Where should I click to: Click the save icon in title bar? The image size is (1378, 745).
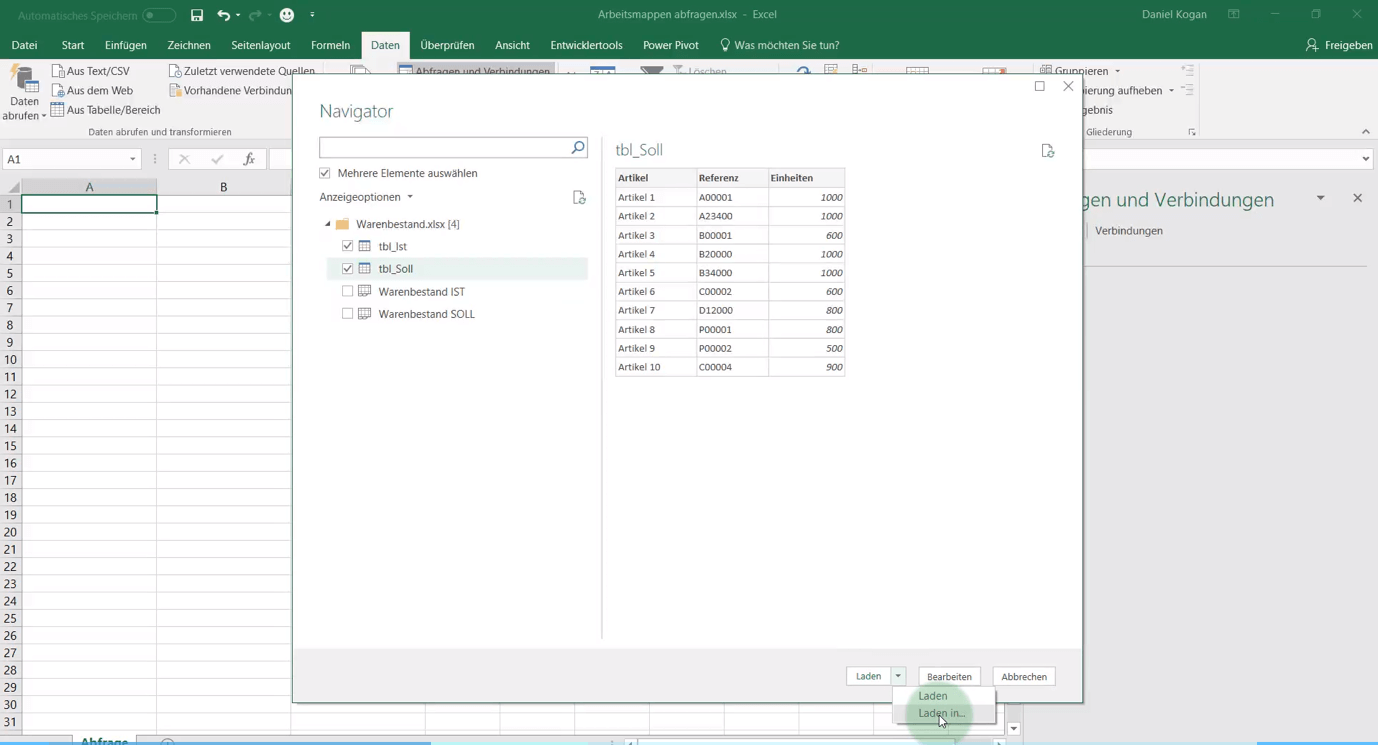pos(197,15)
